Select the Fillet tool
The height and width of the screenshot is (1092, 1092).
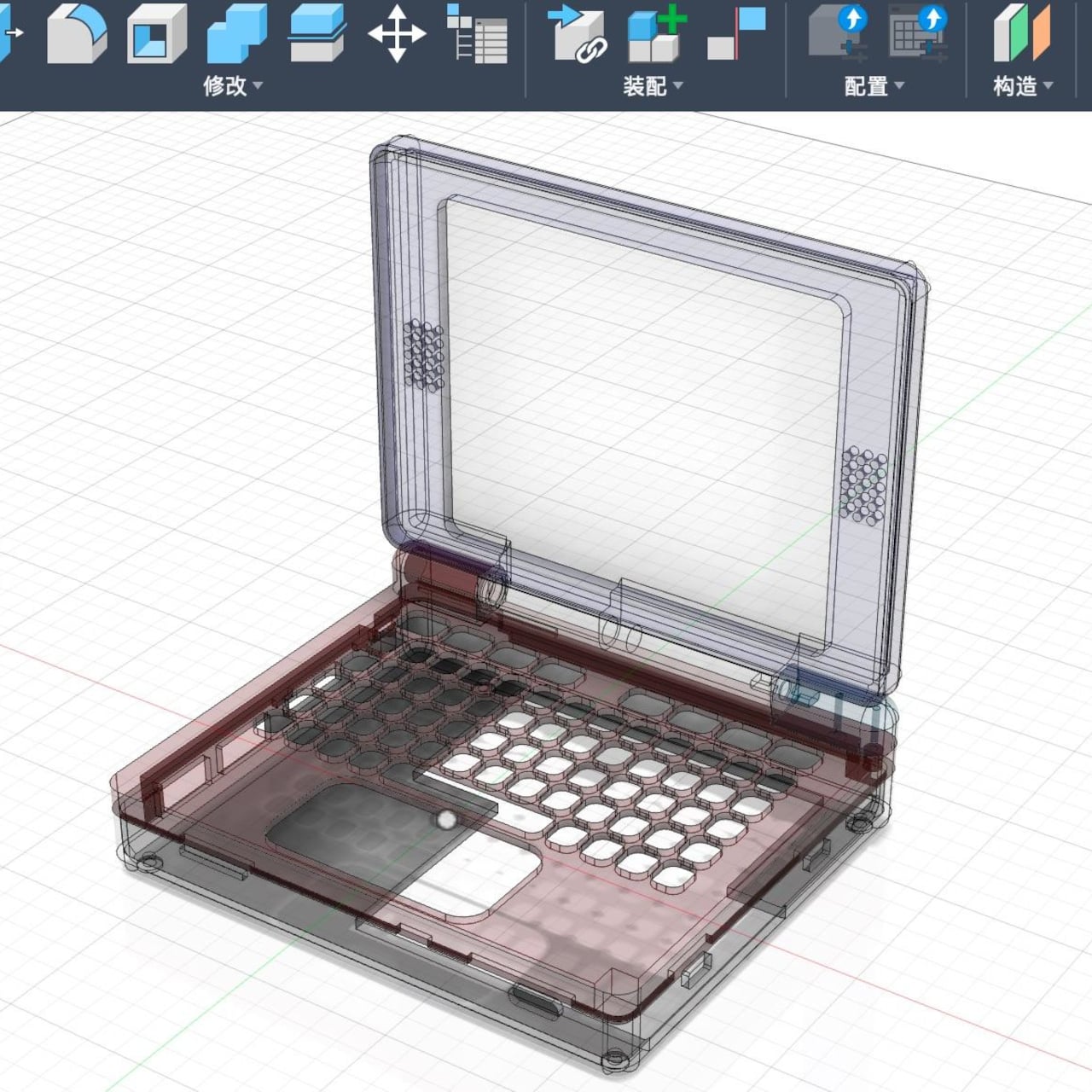tap(77, 35)
